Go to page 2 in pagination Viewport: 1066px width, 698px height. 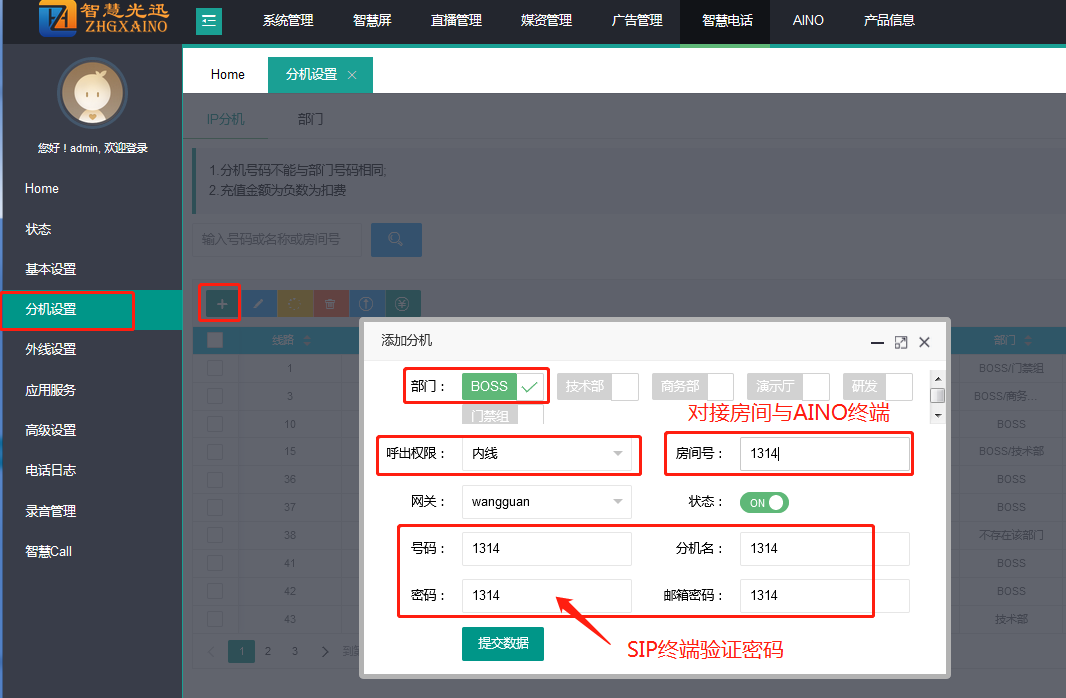tap(268, 651)
